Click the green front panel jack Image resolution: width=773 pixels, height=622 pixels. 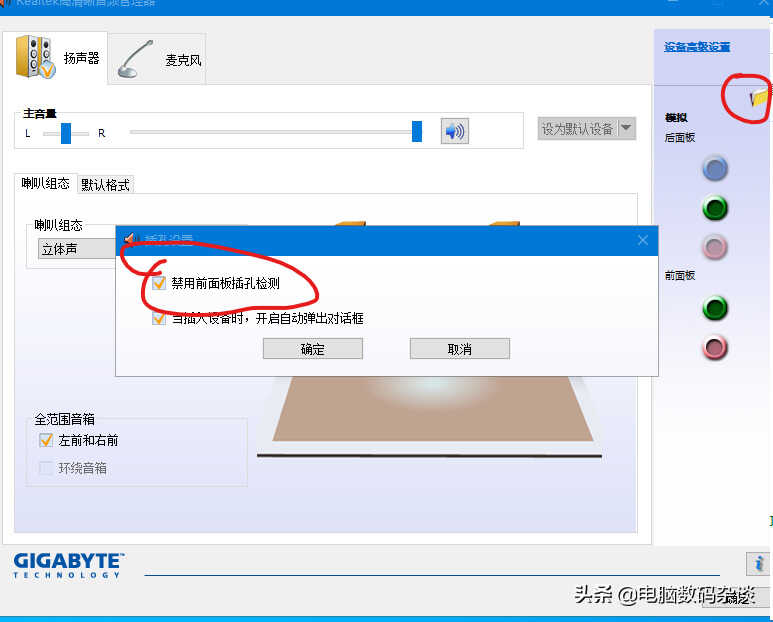pyautogui.click(x=715, y=309)
